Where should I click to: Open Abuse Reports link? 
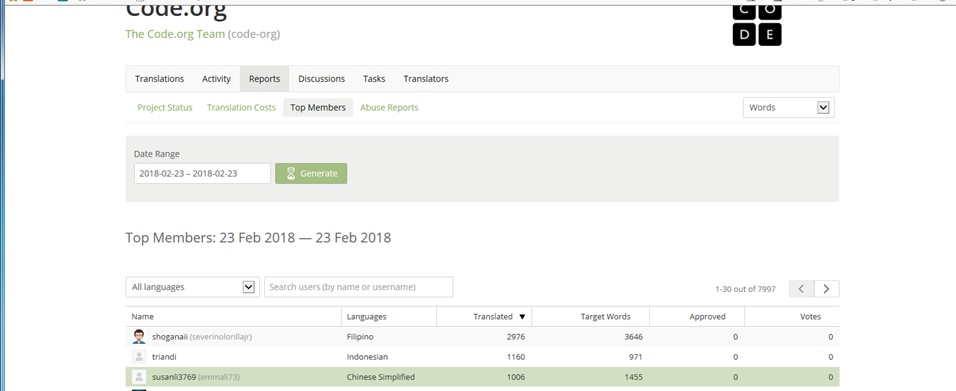pos(389,107)
